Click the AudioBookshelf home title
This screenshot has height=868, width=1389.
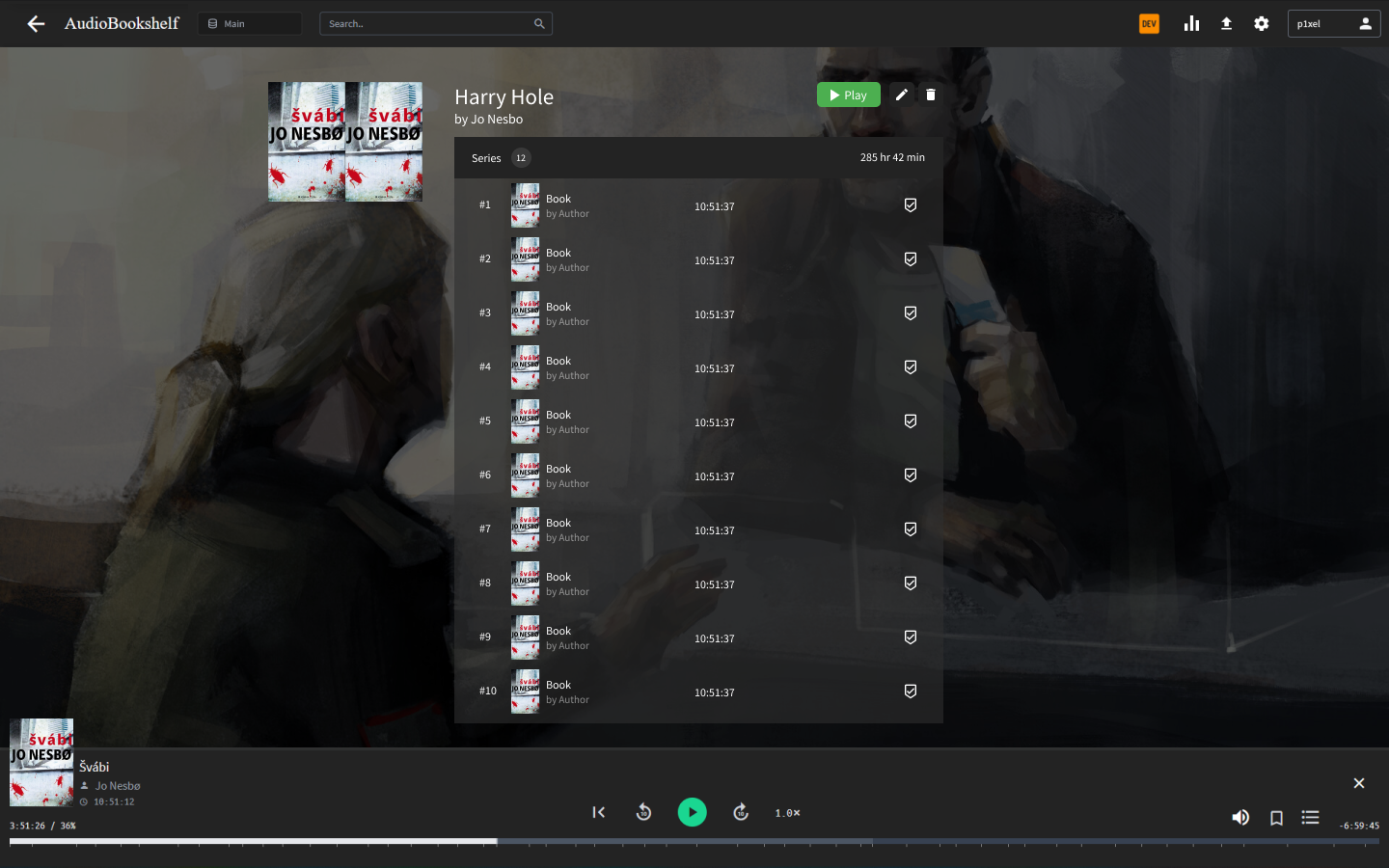(x=122, y=23)
